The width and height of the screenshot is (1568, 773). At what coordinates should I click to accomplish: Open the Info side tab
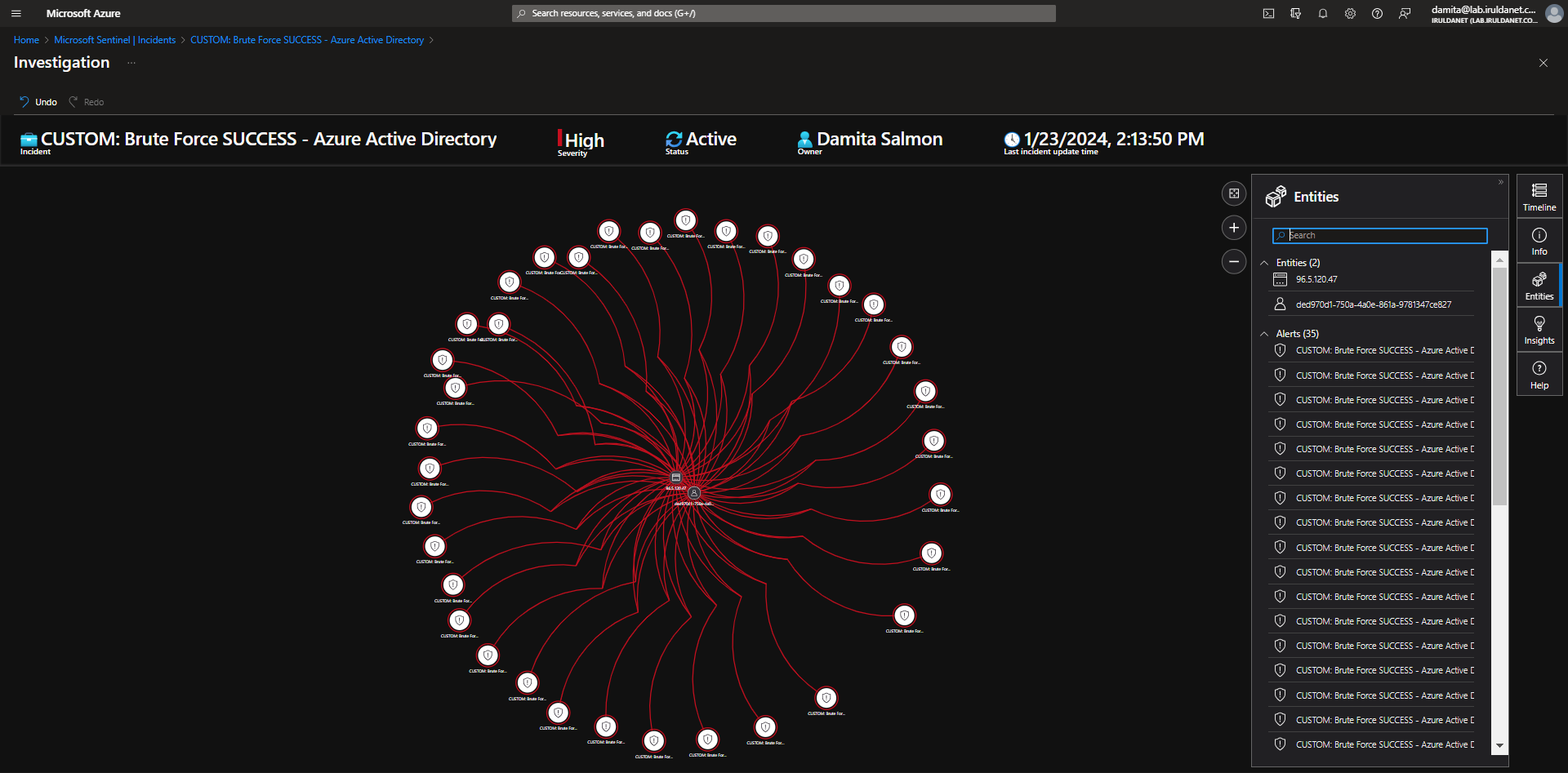[x=1539, y=242]
